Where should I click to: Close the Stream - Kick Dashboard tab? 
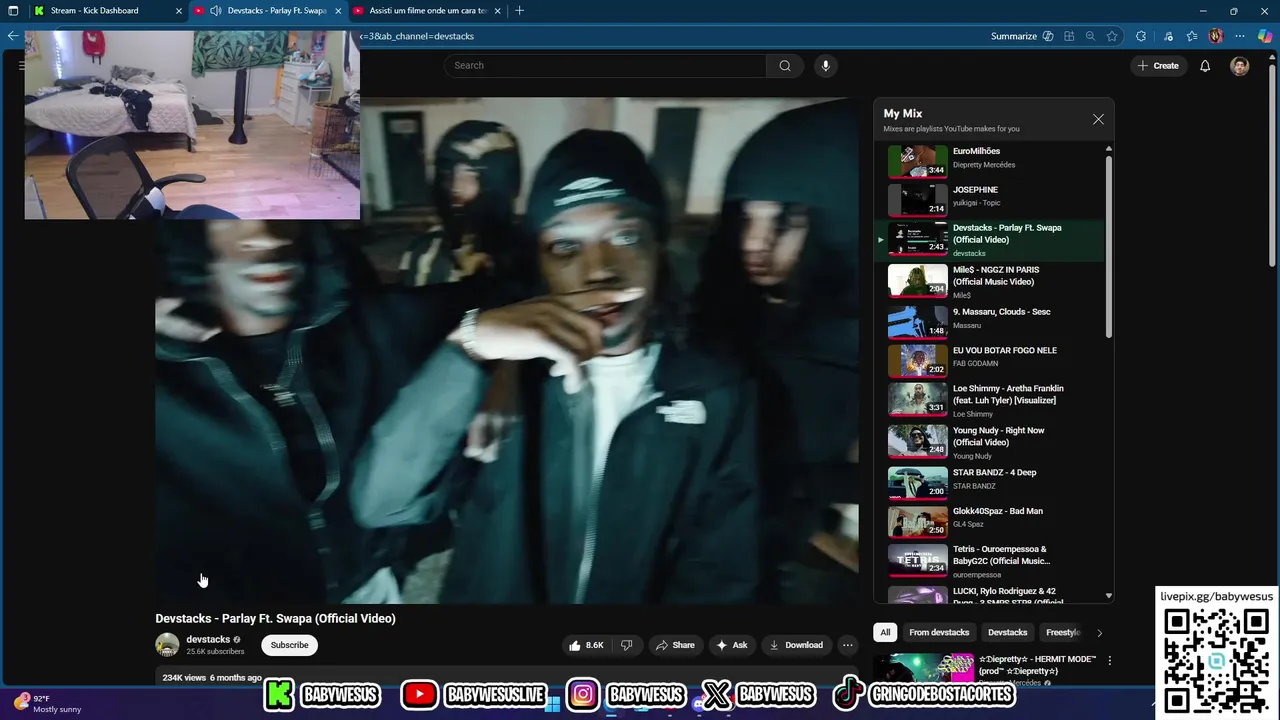click(179, 11)
